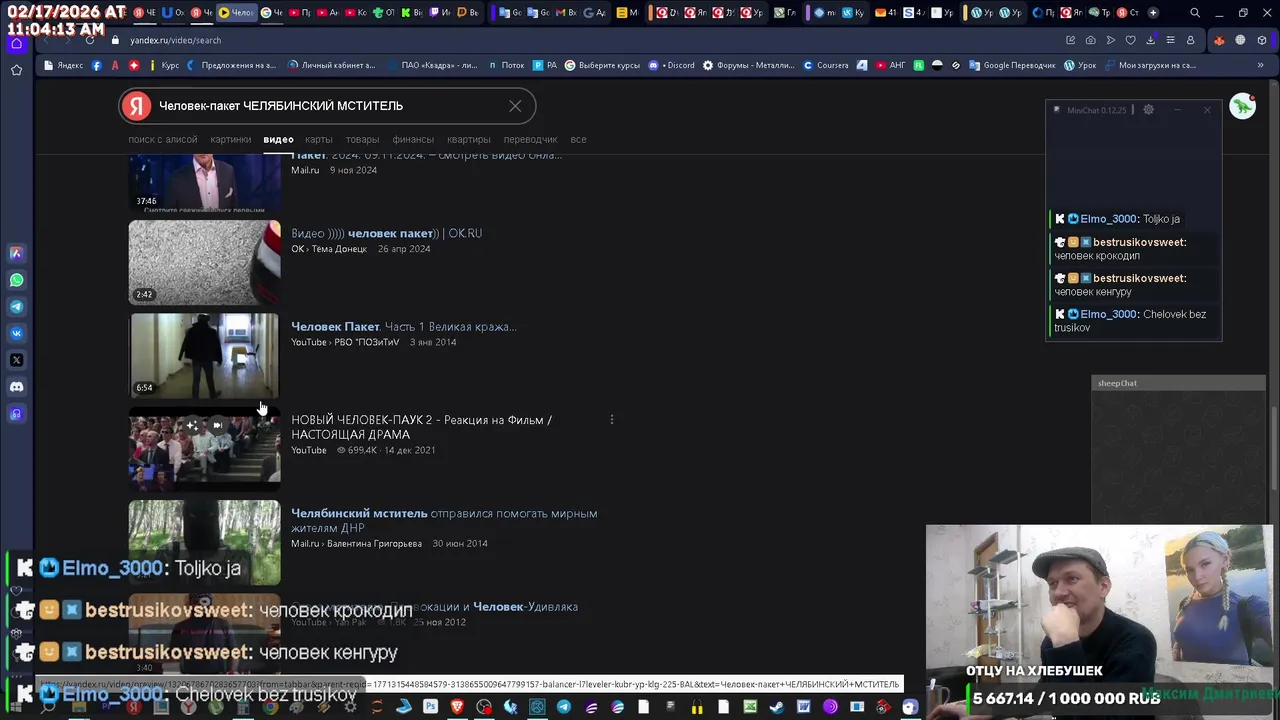Open the Google Переводчик bookmark
This screenshot has height=720, width=1280.
pos(1011,65)
